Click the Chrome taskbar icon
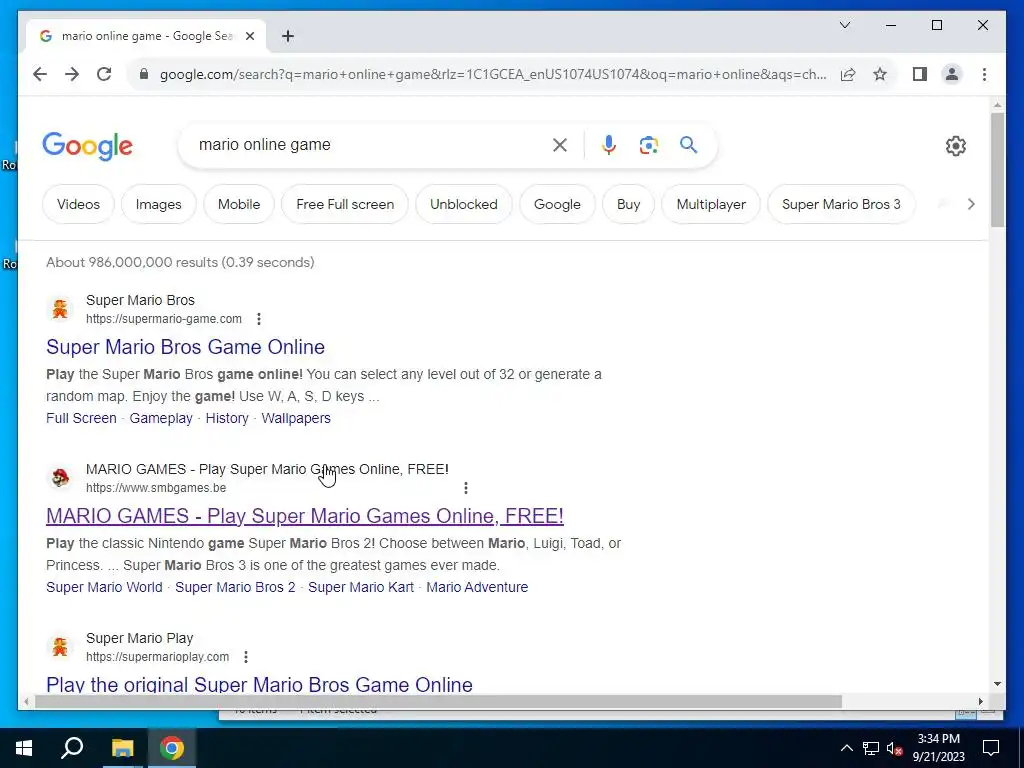The image size is (1024, 768). pos(172,748)
